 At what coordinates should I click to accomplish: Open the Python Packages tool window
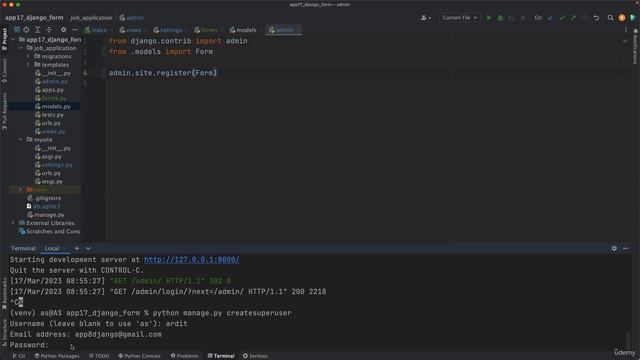(x=57, y=356)
